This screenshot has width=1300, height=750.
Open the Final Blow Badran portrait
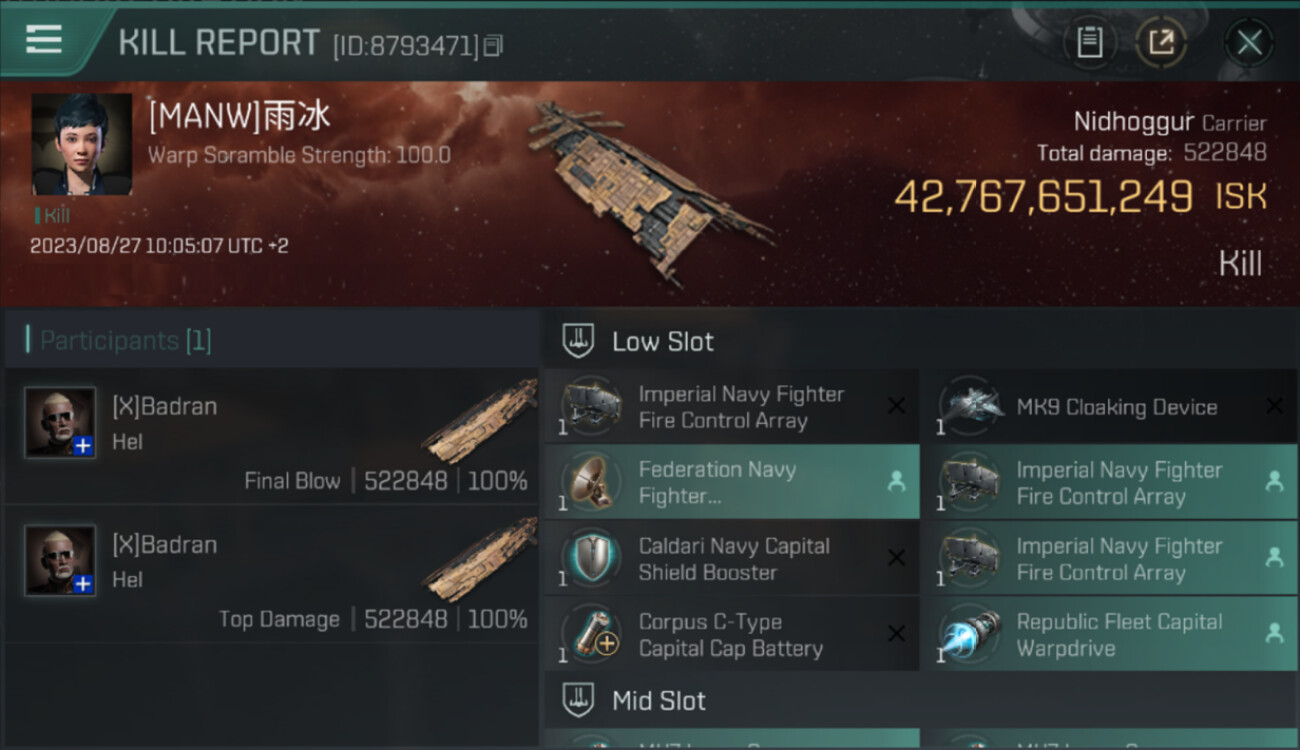click(60, 422)
